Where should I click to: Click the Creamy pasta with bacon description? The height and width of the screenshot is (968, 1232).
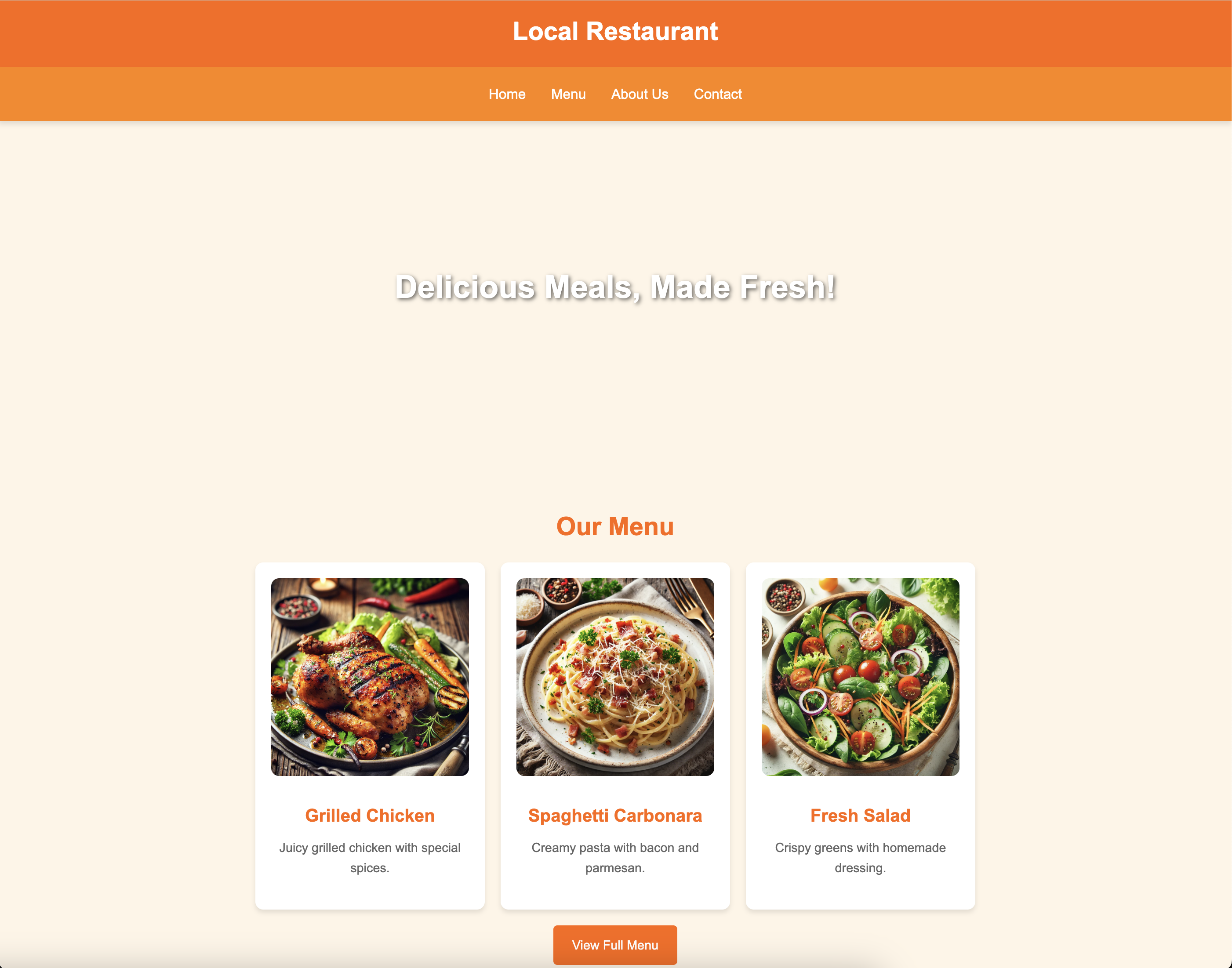pyautogui.click(x=615, y=857)
